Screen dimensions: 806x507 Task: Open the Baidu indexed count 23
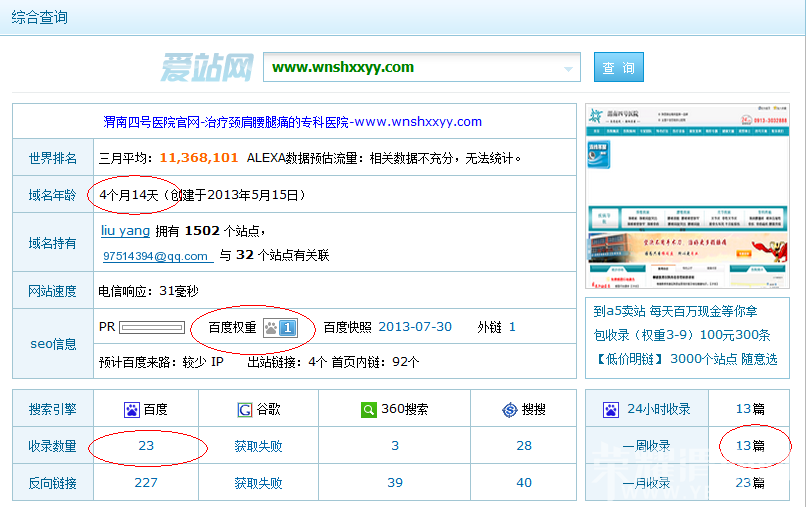[x=146, y=446]
